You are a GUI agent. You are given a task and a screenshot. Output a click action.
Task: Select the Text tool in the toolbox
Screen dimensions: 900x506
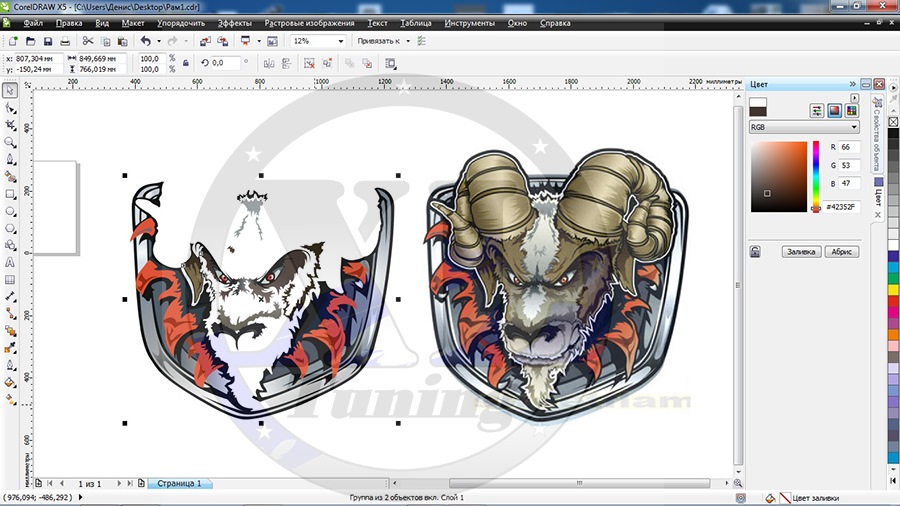click(x=10, y=262)
